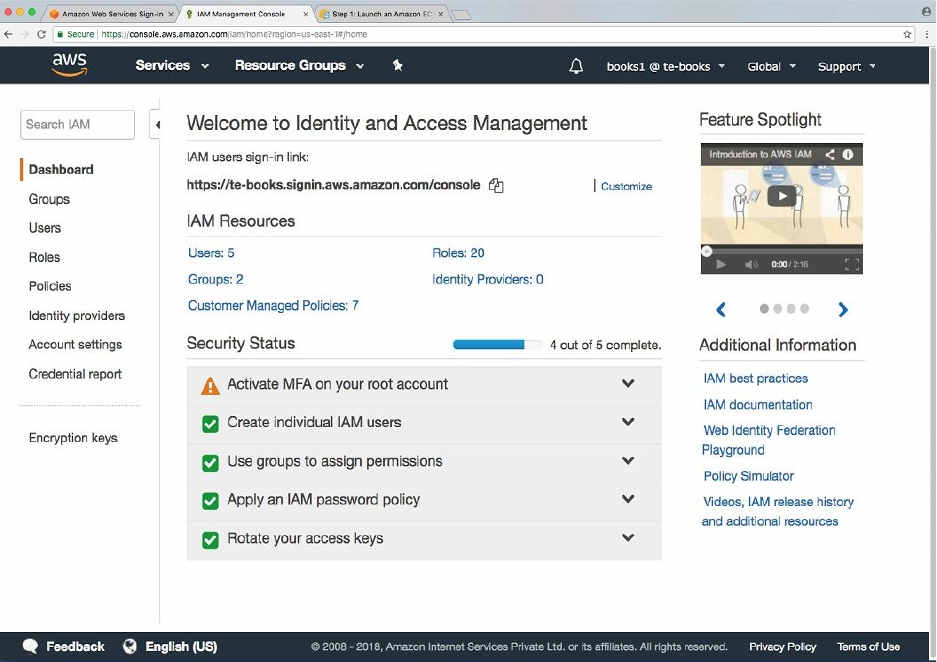Screen dimensions: 937x662
Task: Open the IAM best practices link
Action: click(x=755, y=379)
